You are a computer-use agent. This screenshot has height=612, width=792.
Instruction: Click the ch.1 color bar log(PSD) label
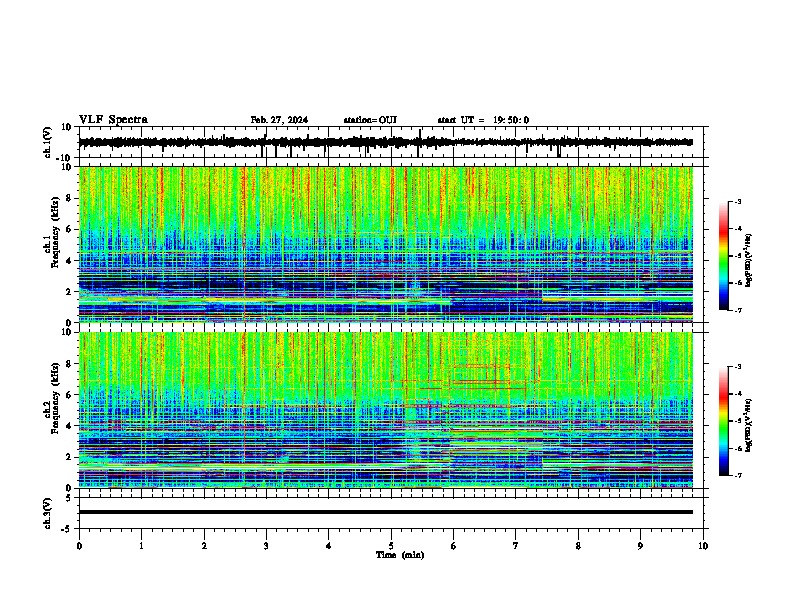coord(749,260)
